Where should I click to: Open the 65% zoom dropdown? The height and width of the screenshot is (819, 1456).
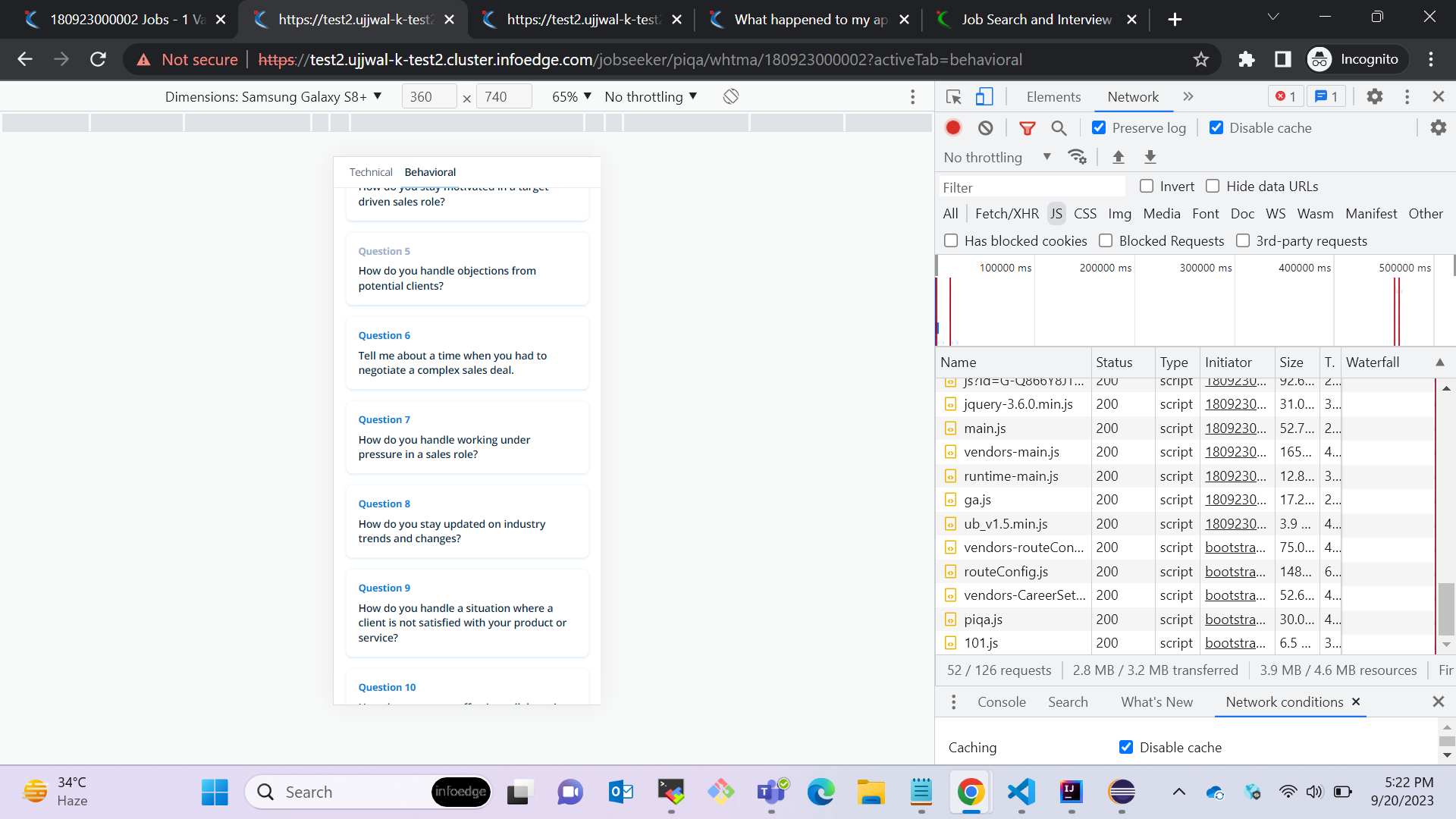[571, 96]
